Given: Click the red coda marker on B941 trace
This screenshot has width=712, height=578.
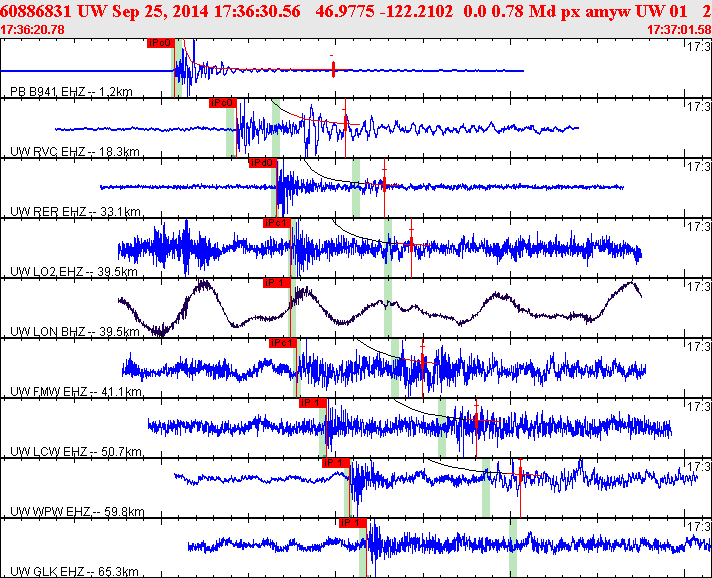Looking at the screenshot, I should (x=333, y=69).
